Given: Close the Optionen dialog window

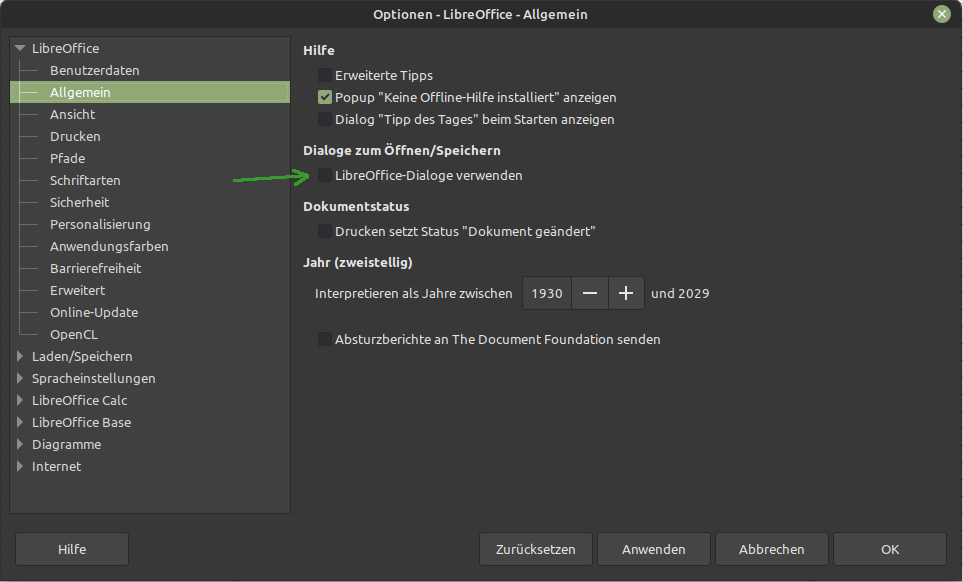Looking at the screenshot, I should (x=942, y=14).
